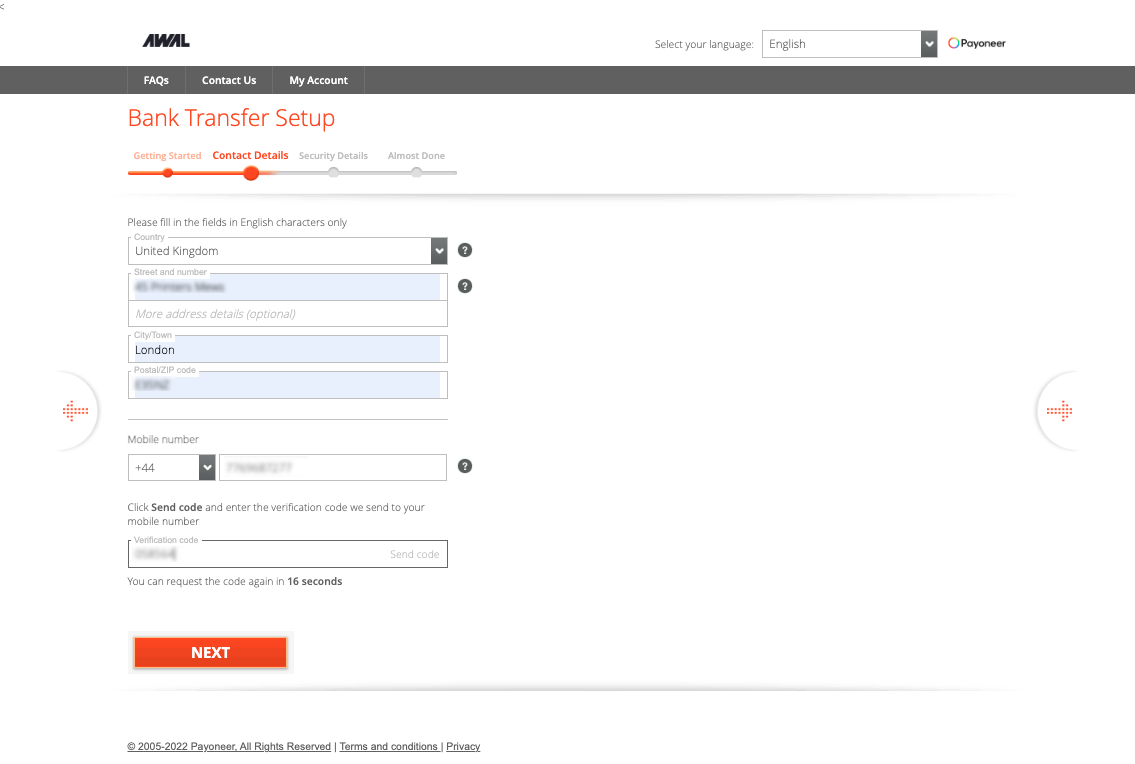Click the left dotted arrow navigation

click(x=75, y=411)
